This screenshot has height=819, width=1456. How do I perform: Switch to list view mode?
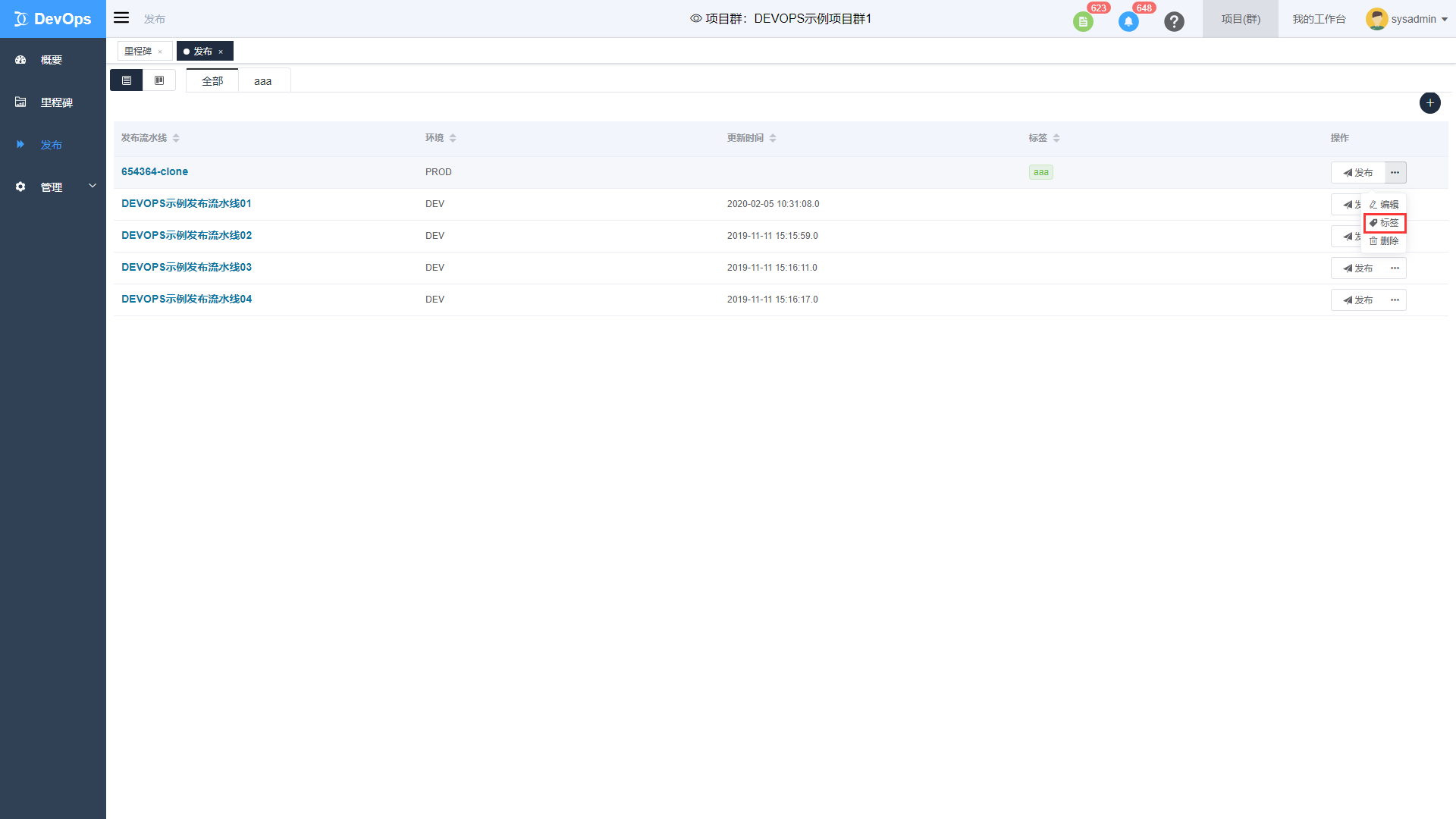(x=127, y=80)
